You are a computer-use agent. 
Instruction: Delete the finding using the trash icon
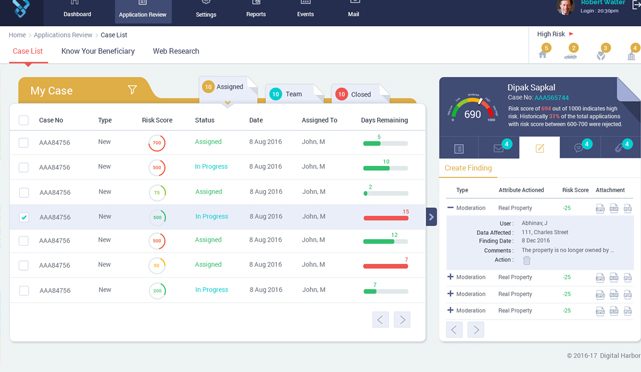tap(527, 260)
